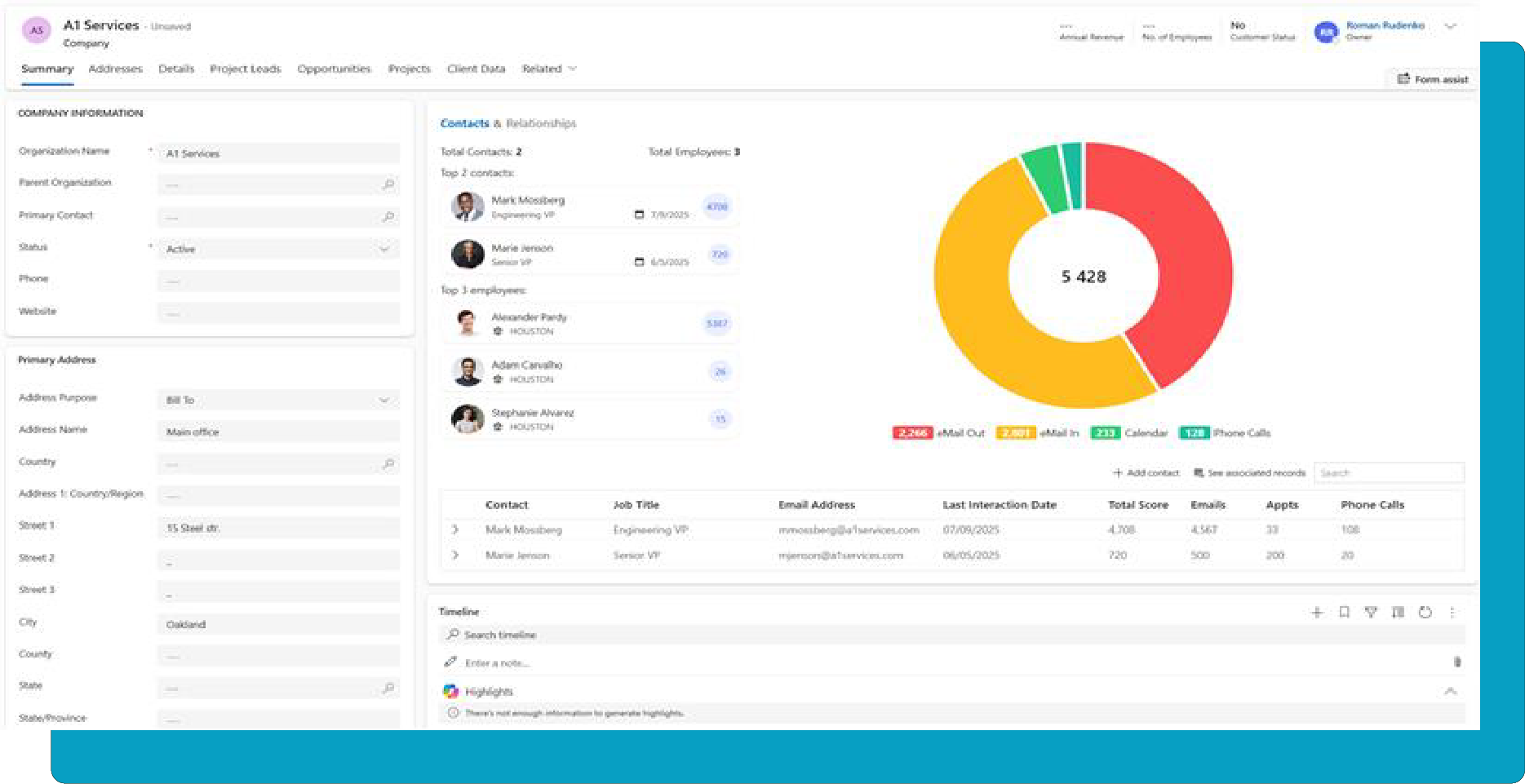The image size is (1525, 784).
Task: Open the Related tab menu
Action: (549, 69)
